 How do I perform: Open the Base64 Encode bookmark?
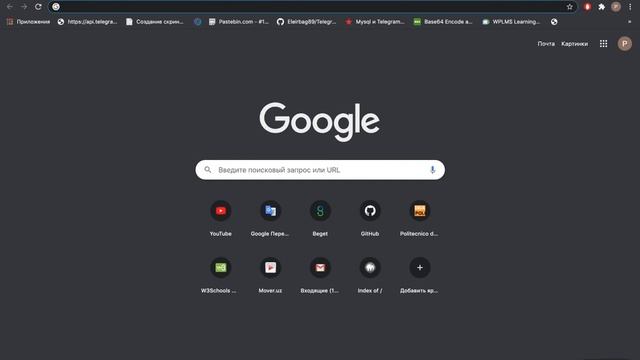click(x=443, y=22)
